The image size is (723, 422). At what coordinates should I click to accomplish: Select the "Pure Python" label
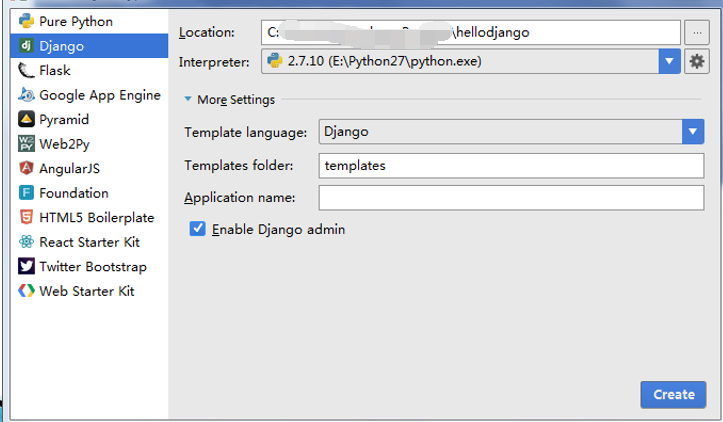pos(76,22)
